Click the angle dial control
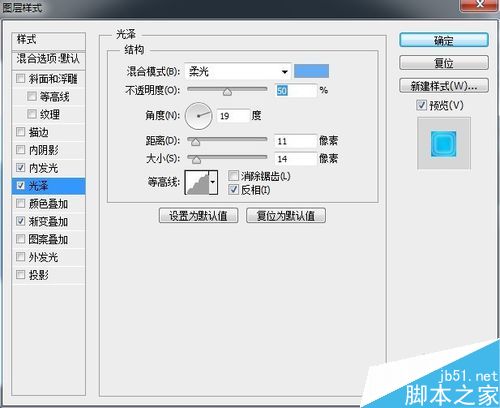The height and width of the screenshot is (408, 500). coord(199,116)
